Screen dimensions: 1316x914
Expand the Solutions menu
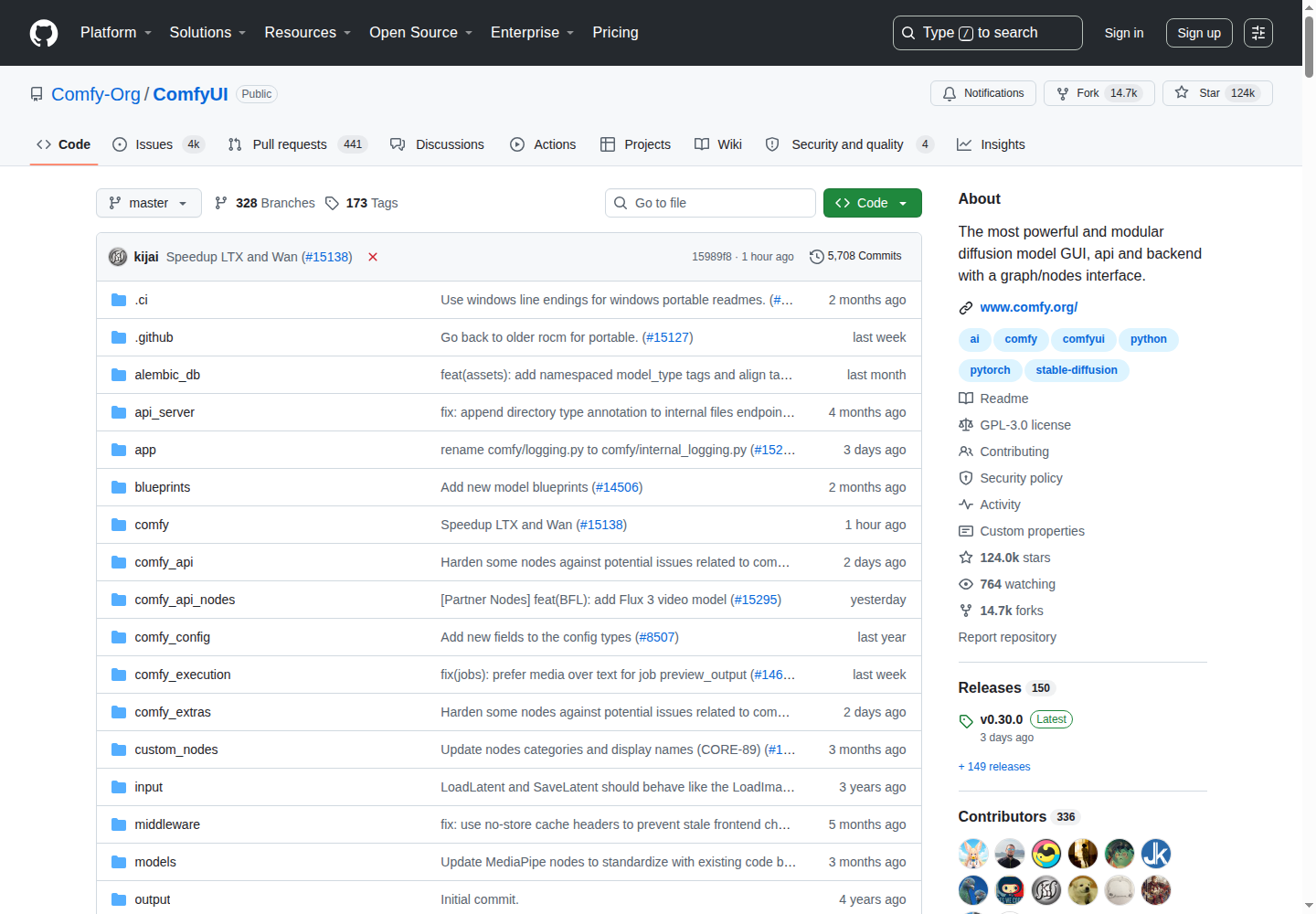pyautogui.click(x=207, y=33)
